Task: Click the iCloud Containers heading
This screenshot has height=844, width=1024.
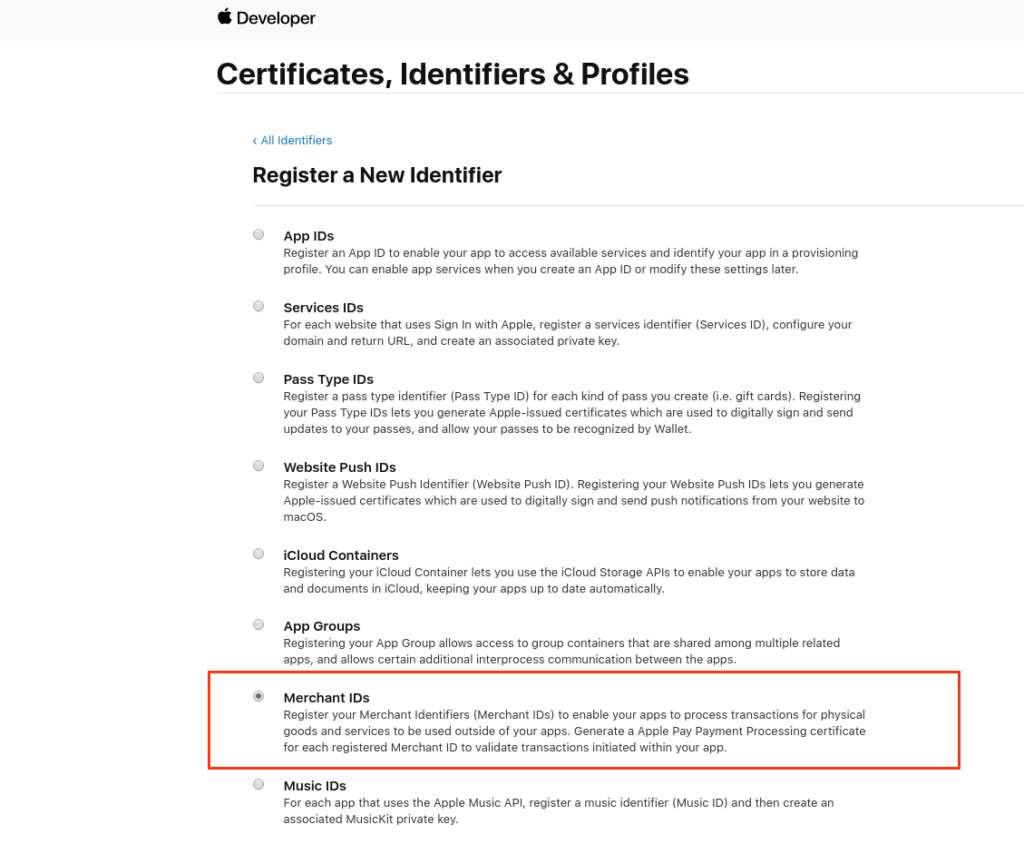Action: [x=341, y=555]
